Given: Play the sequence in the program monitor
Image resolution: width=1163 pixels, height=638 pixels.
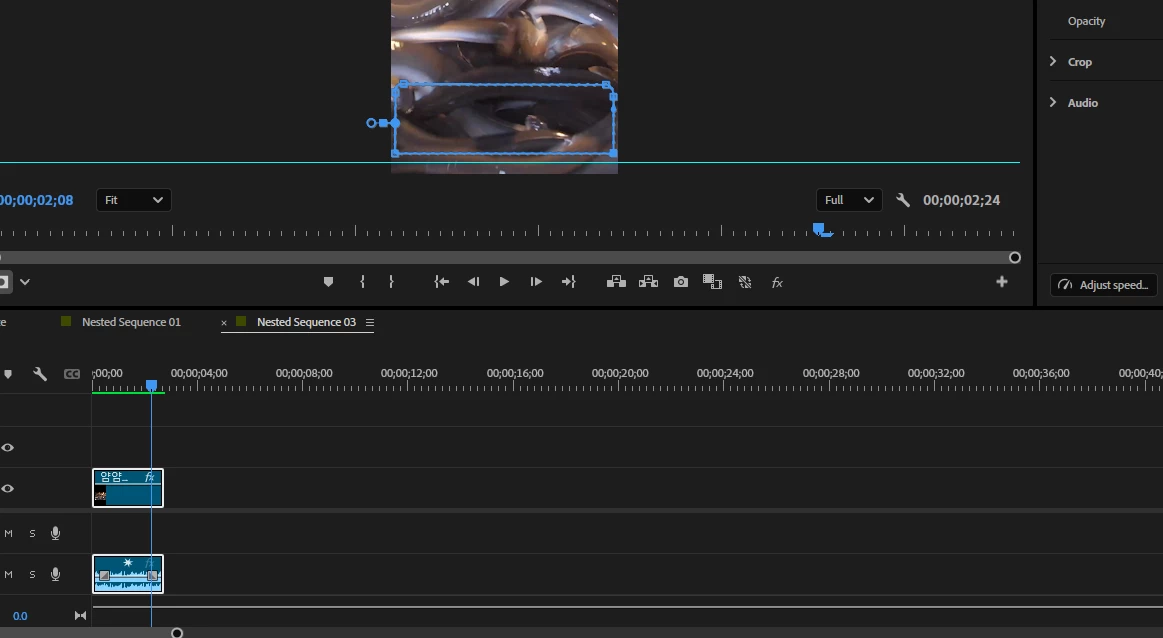Looking at the screenshot, I should tap(504, 282).
